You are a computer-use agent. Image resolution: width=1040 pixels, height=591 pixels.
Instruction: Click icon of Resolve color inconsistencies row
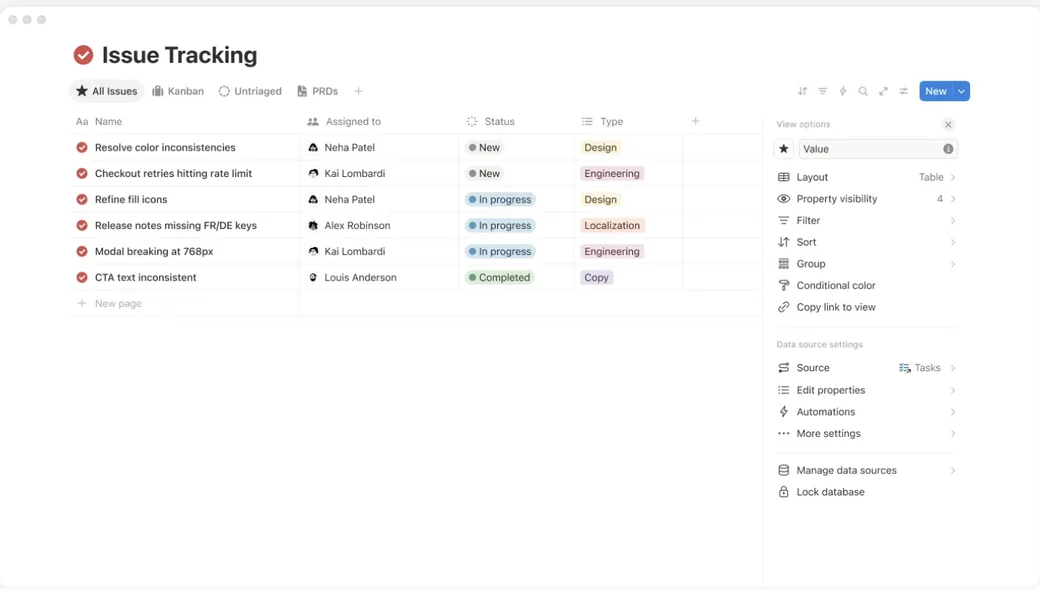coord(82,147)
